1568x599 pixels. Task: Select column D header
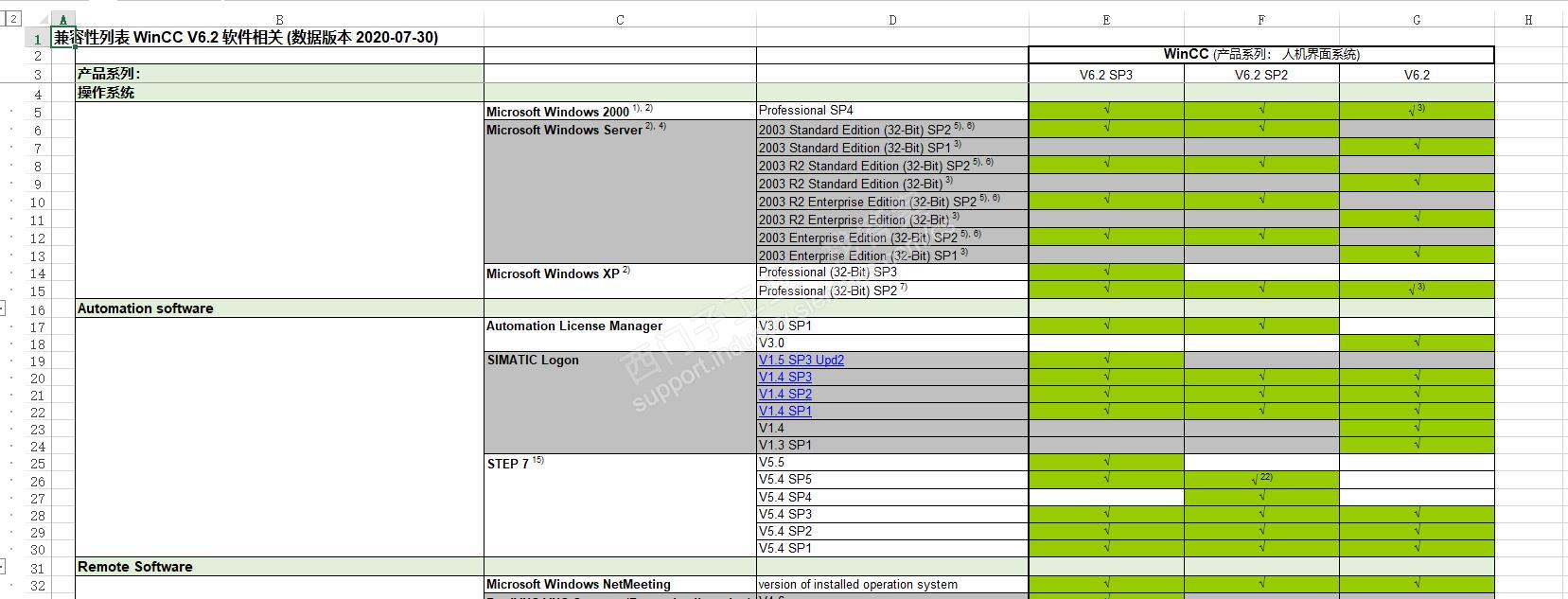coord(892,20)
